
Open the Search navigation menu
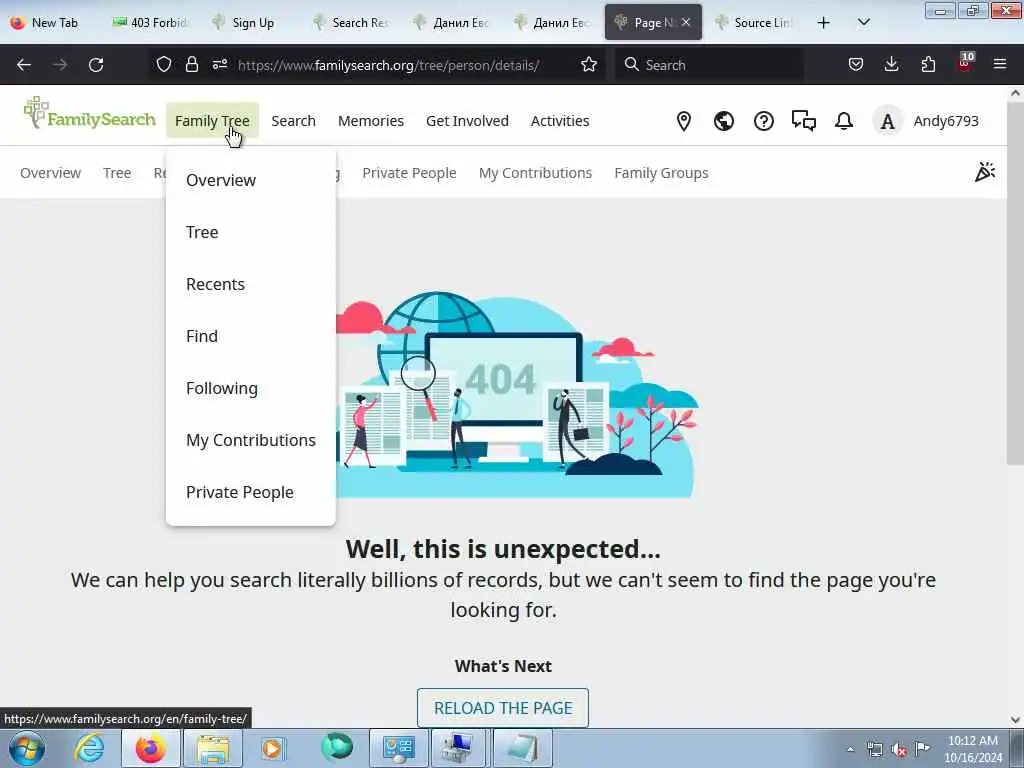[x=293, y=121]
